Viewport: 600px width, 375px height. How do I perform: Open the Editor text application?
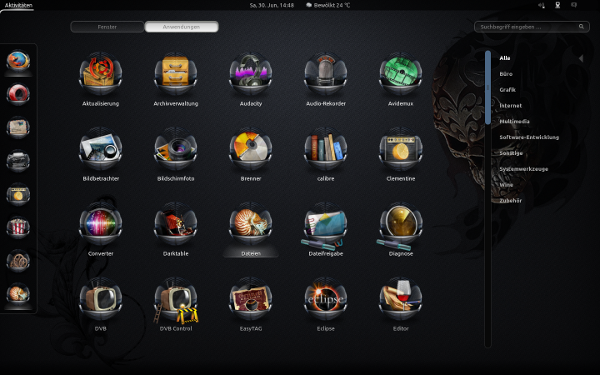[x=401, y=298]
